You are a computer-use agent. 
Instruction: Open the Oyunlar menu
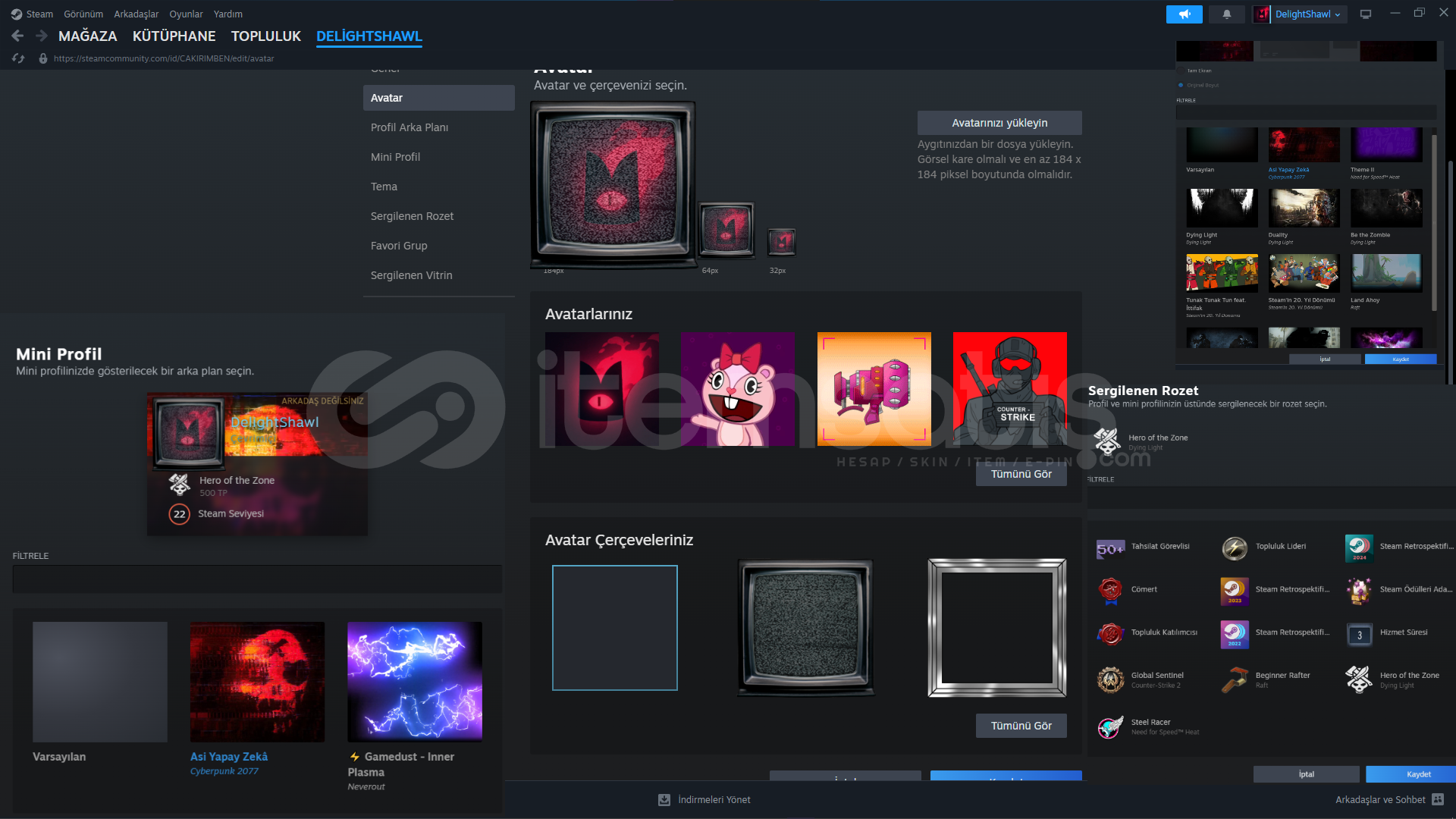click(186, 14)
